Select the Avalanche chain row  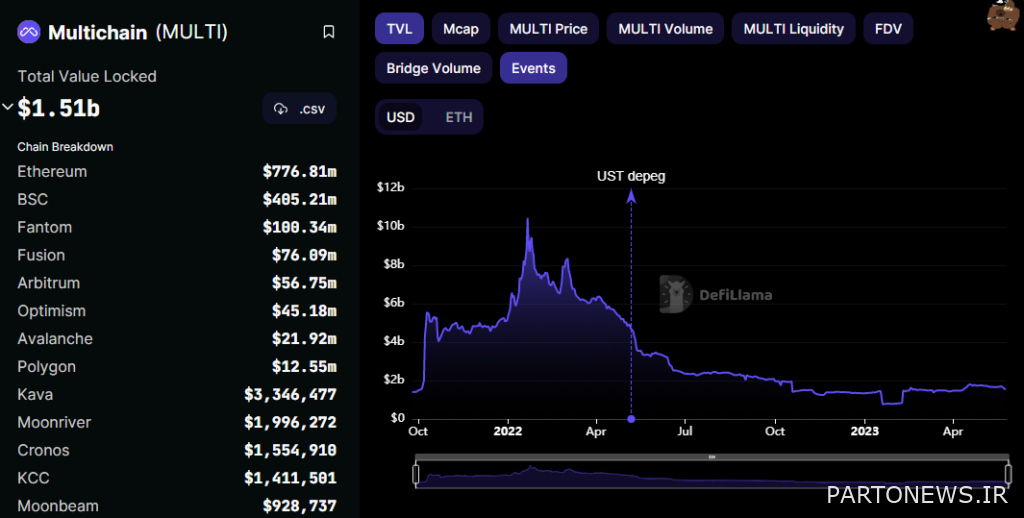177,339
